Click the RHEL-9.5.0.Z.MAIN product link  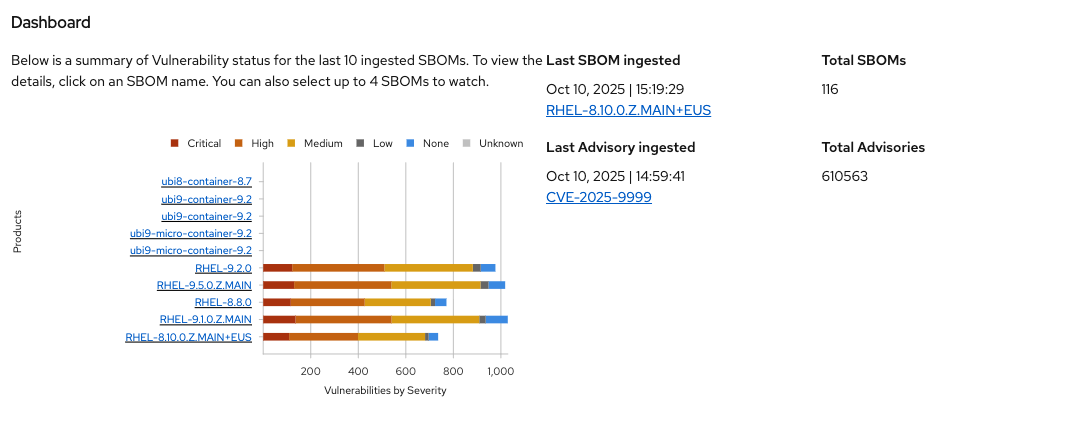(x=204, y=285)
